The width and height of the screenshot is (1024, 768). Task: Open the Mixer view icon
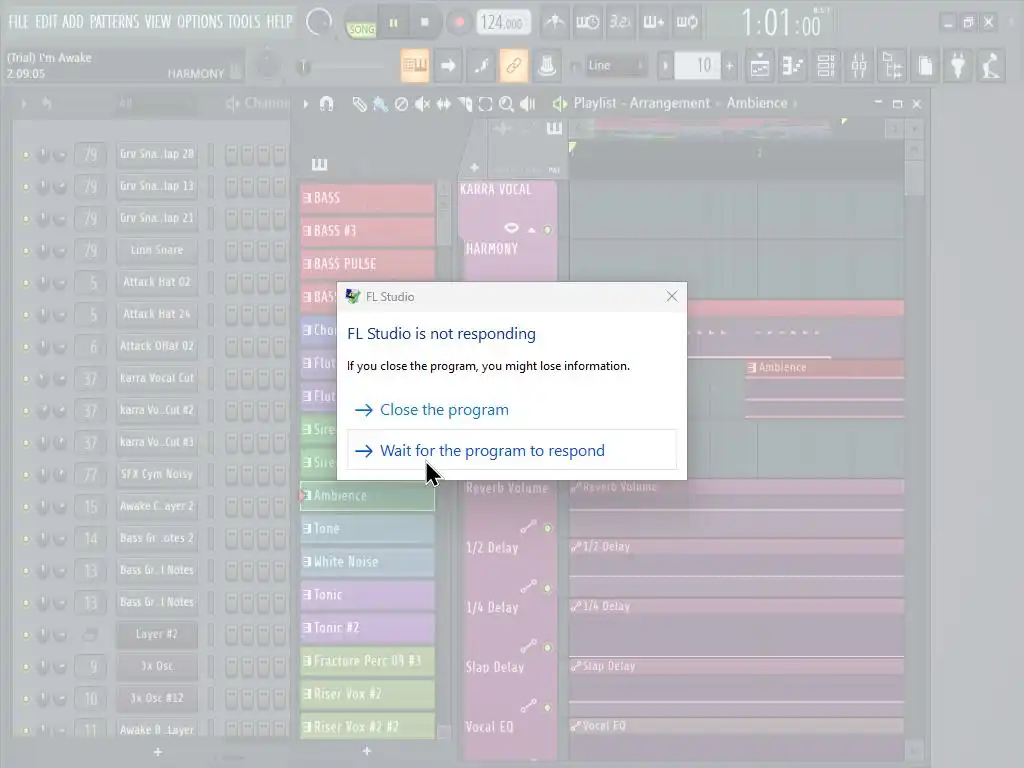pos(859,65)
